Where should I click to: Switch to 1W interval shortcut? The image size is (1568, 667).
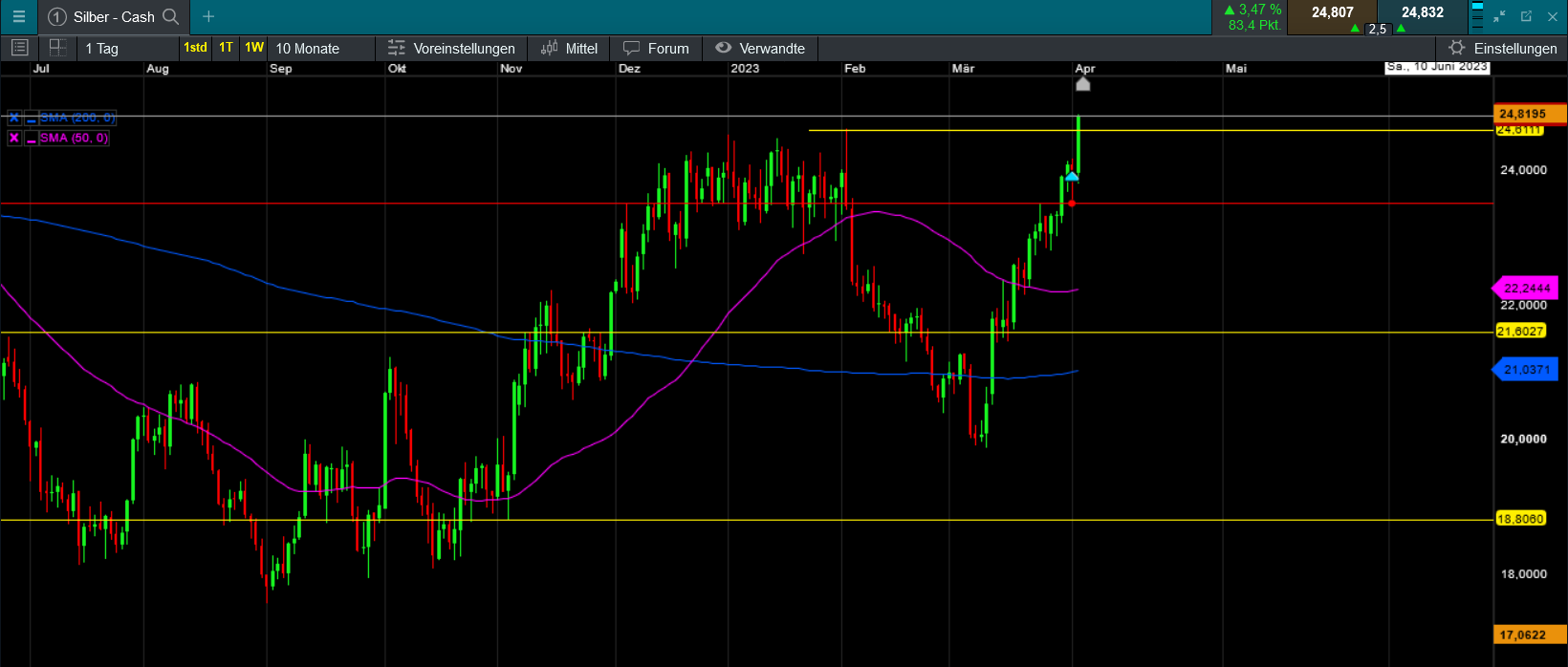[x=254, y=48]
